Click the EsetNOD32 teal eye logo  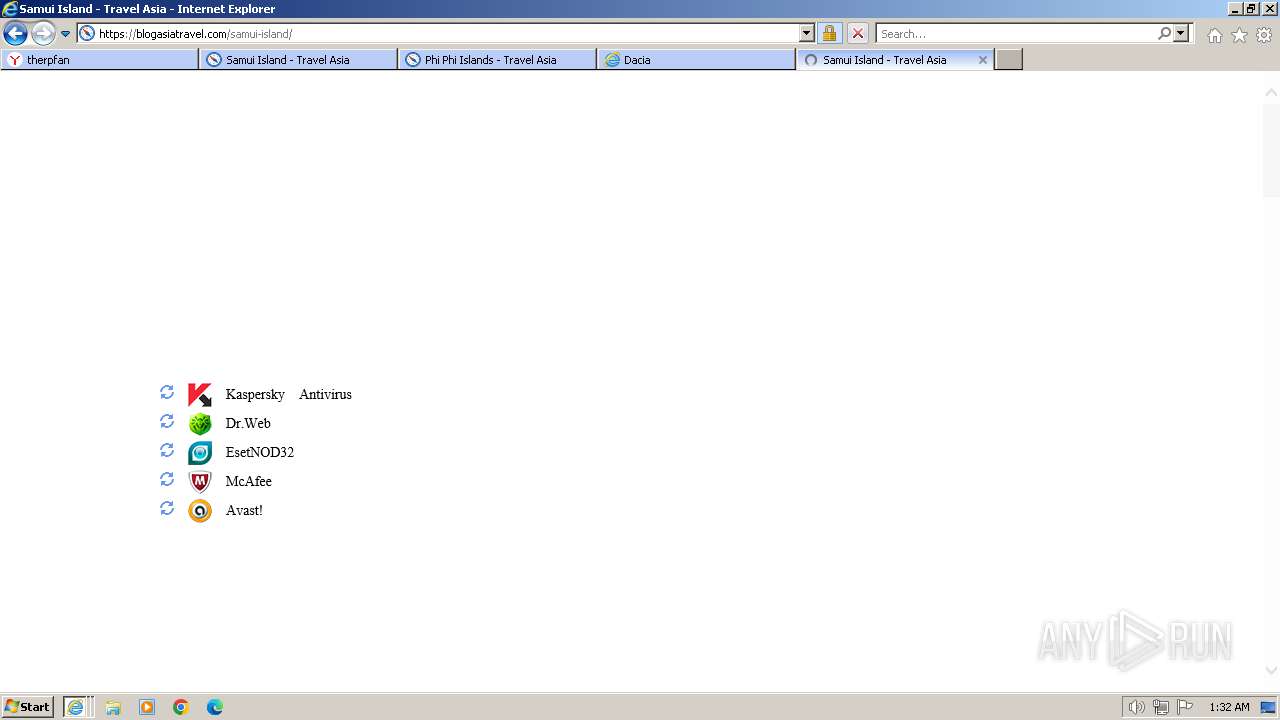click(200, 453)
